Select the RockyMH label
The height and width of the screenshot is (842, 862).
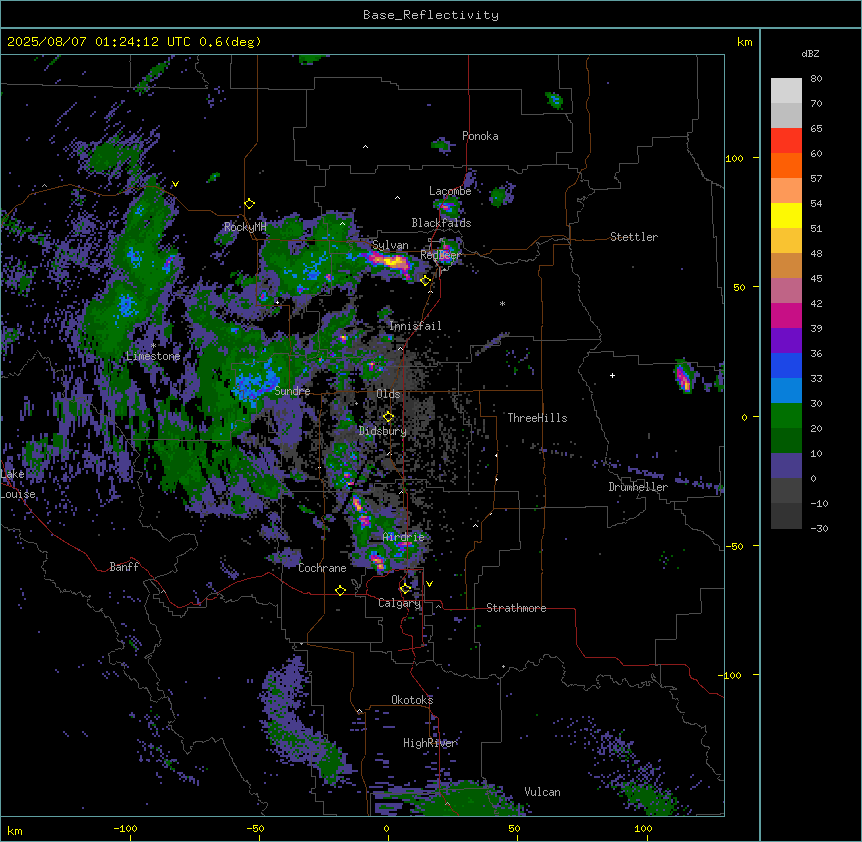tap(245, 227)
